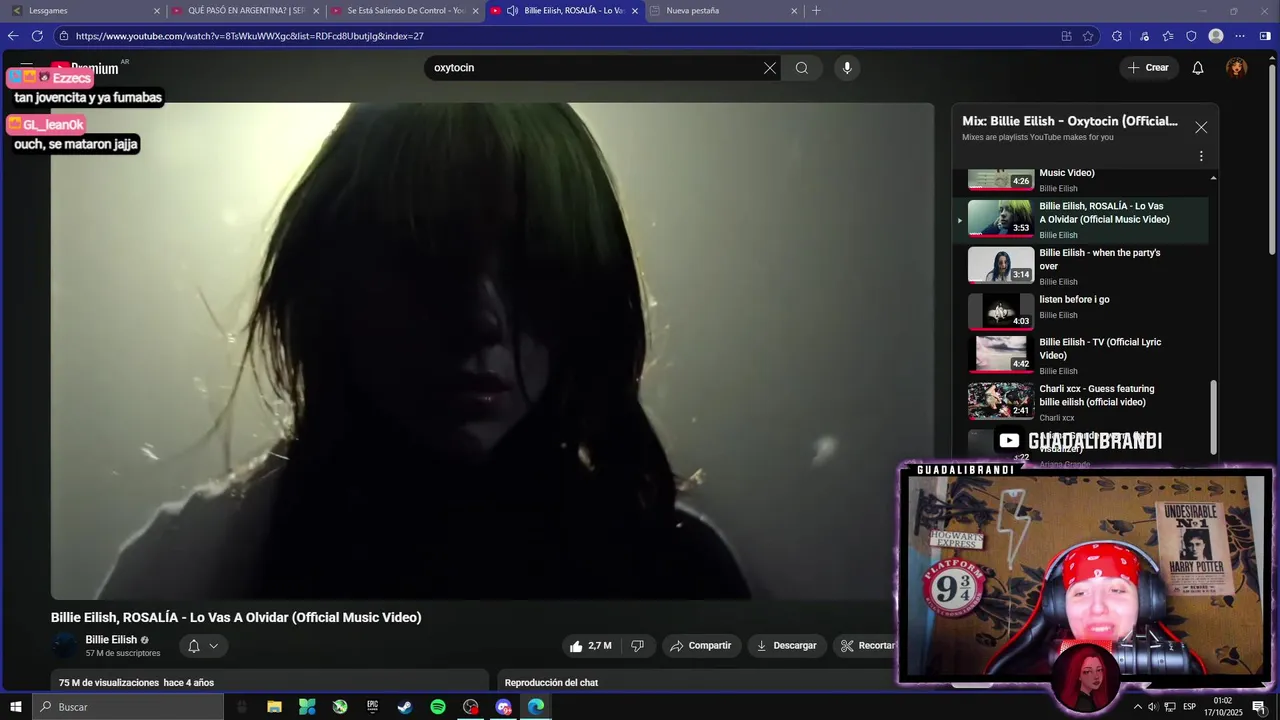Close the Lessgames tab
Viewport: 1280px width, 720px height.
click(x=157, y=11)
